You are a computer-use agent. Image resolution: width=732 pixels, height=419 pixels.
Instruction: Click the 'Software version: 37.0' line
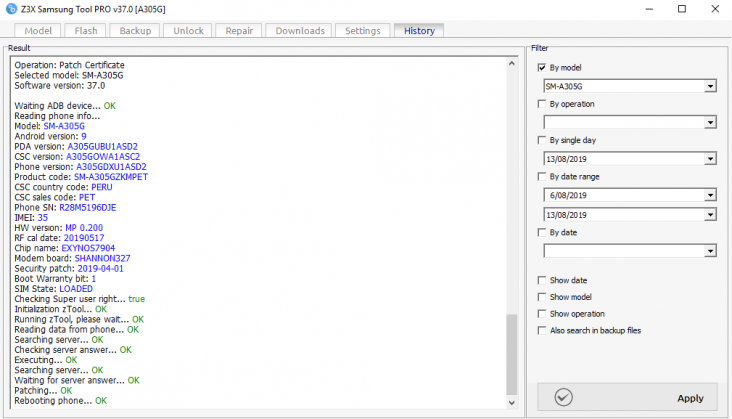[x=60, y=85]
